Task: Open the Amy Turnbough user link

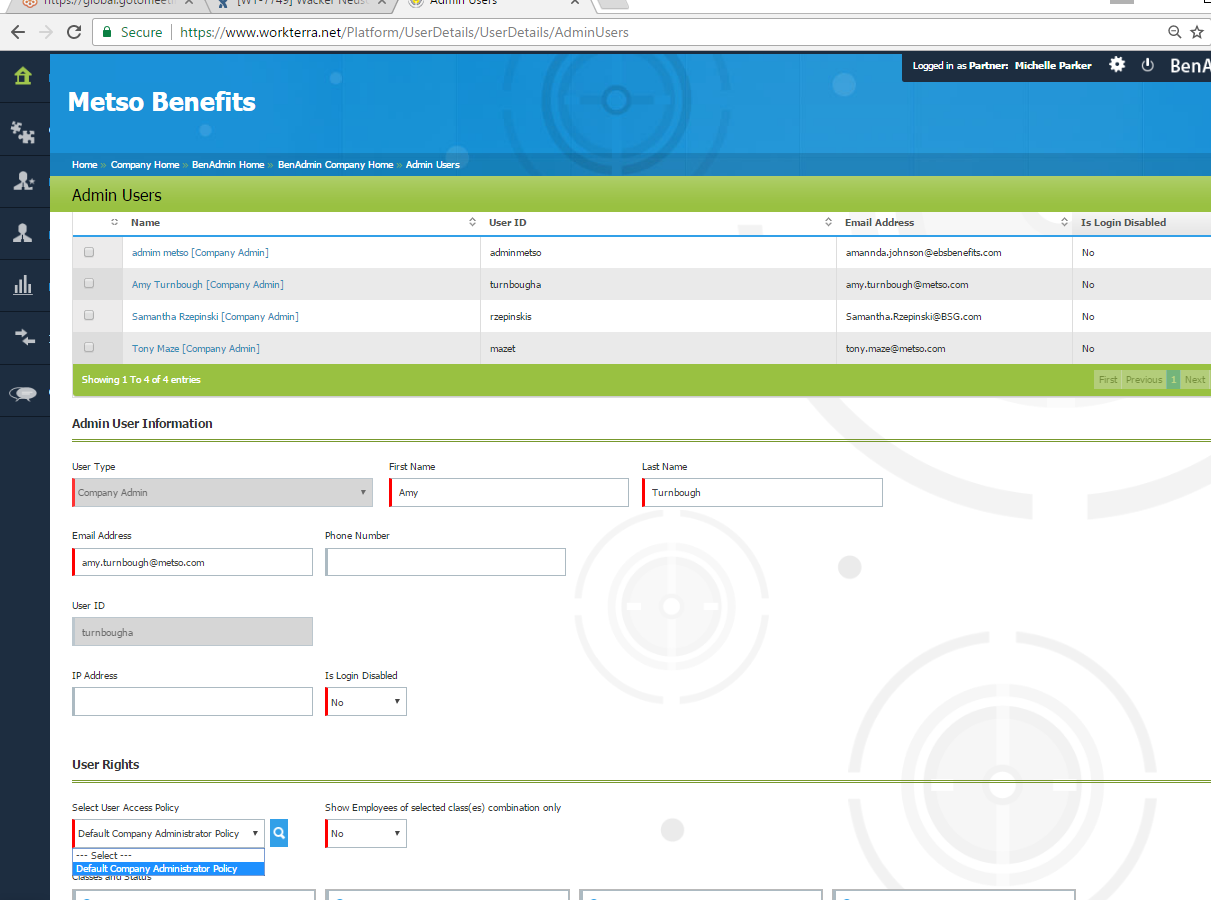Action: (208, 285)
